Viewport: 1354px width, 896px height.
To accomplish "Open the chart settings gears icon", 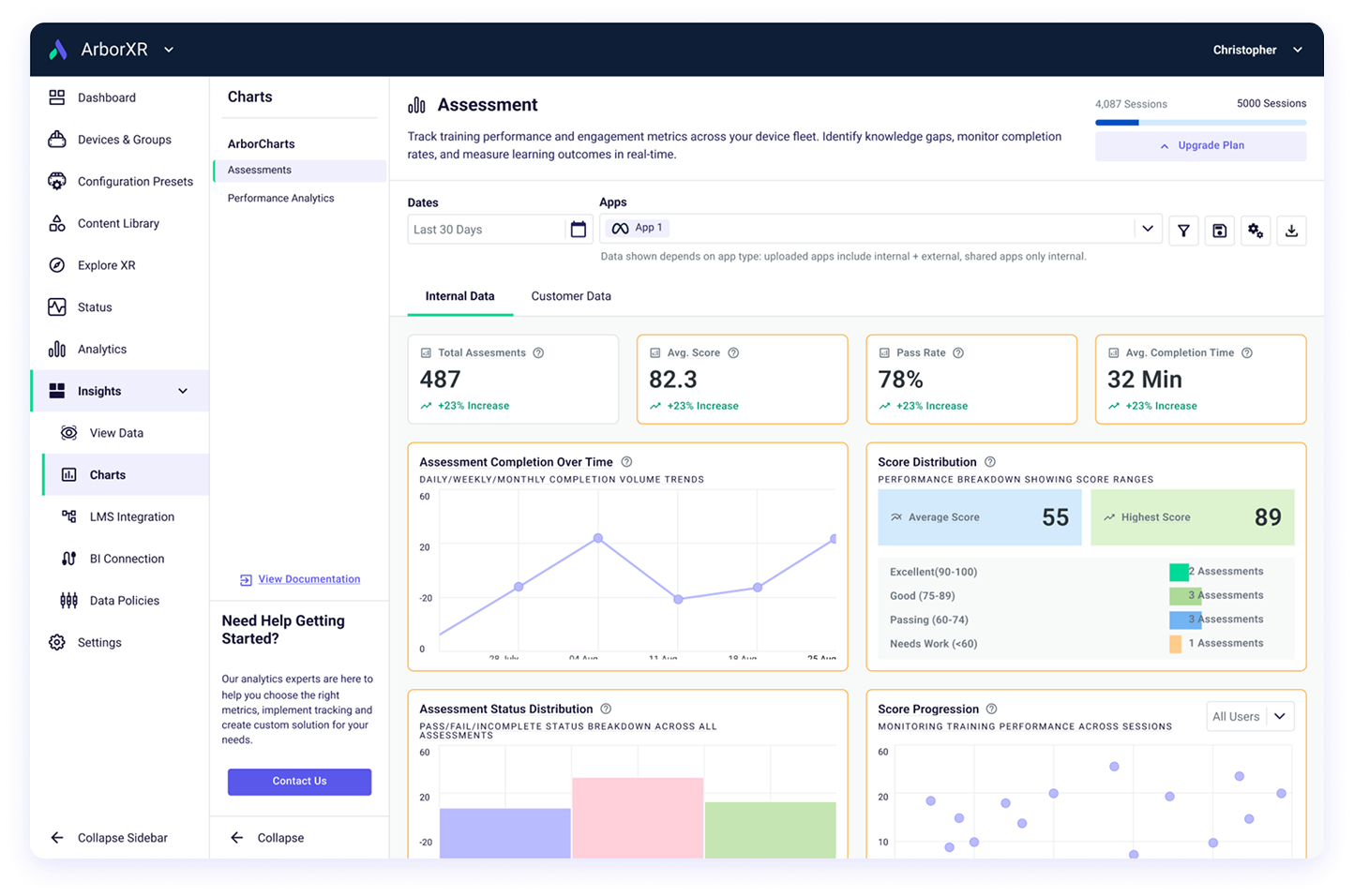I will click(1256, 230).
